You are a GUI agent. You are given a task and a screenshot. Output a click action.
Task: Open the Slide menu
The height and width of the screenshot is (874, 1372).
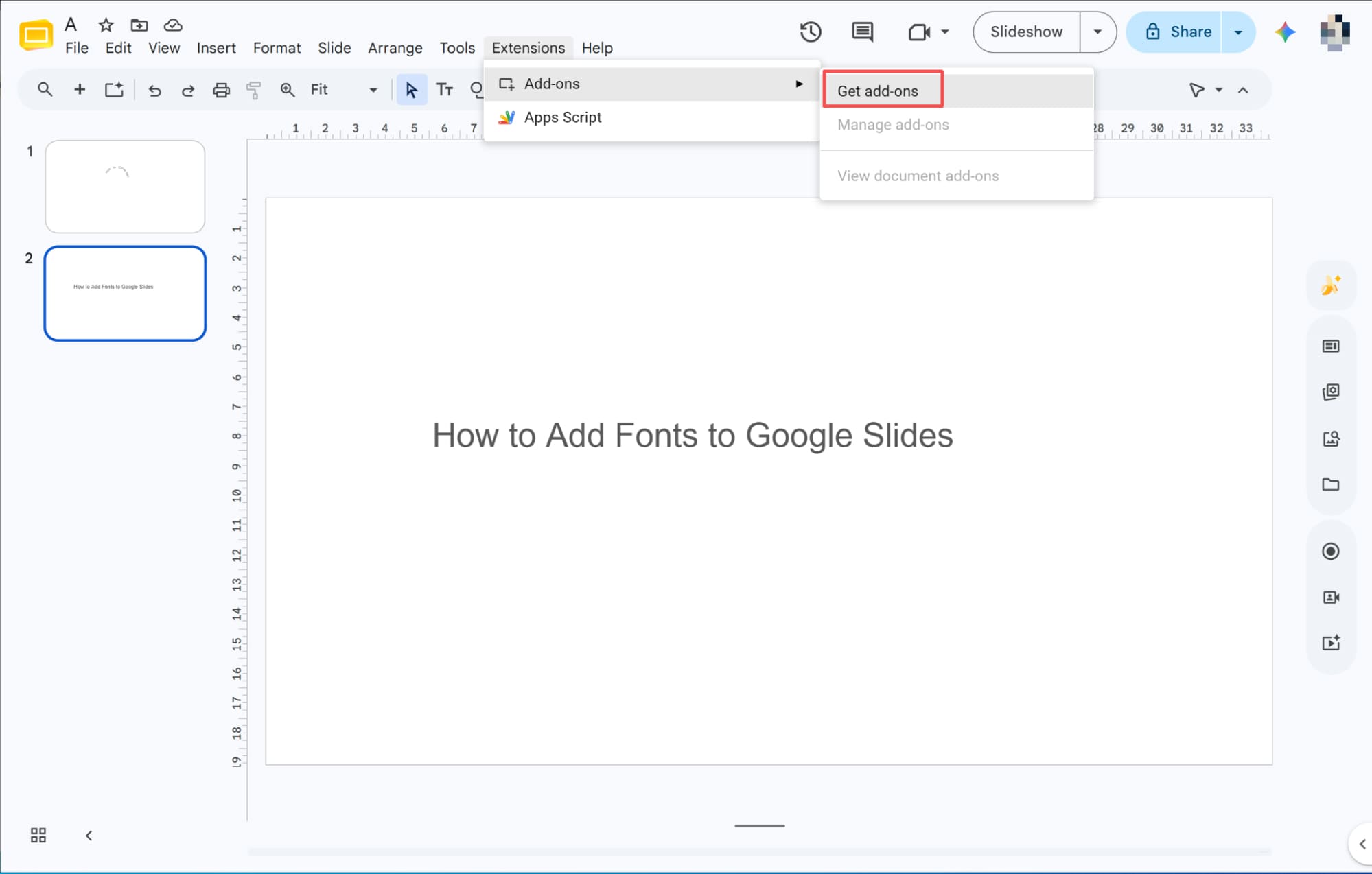tap(334, 48)
